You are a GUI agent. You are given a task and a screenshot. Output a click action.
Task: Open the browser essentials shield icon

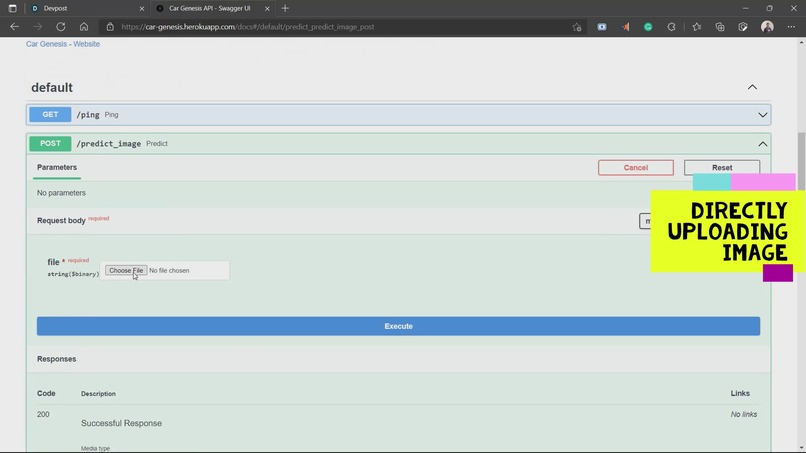click(743, 27)
